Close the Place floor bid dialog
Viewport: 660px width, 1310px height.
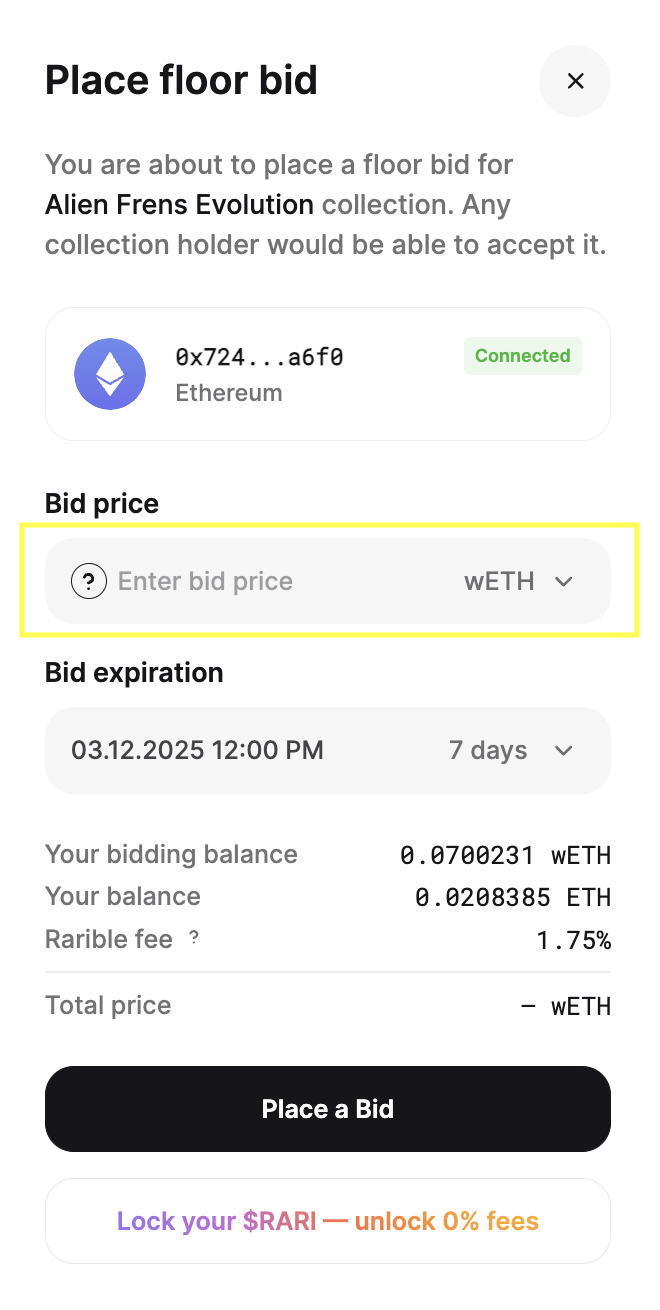[x=575, y=81]
